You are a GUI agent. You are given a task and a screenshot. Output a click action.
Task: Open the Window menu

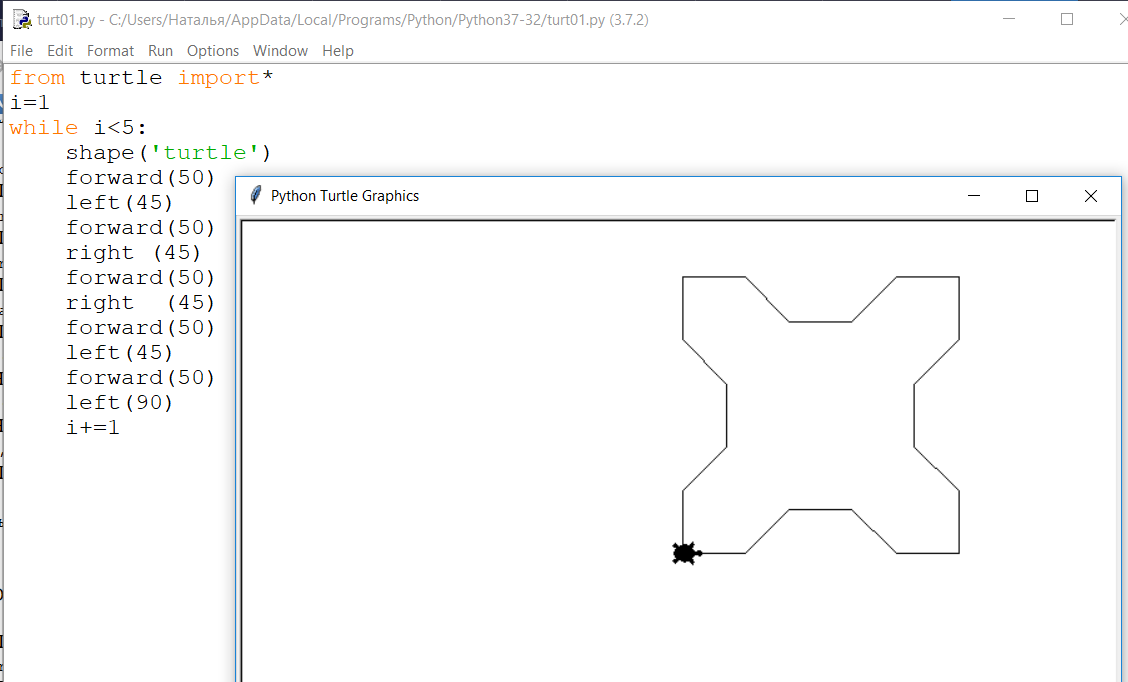281,51
